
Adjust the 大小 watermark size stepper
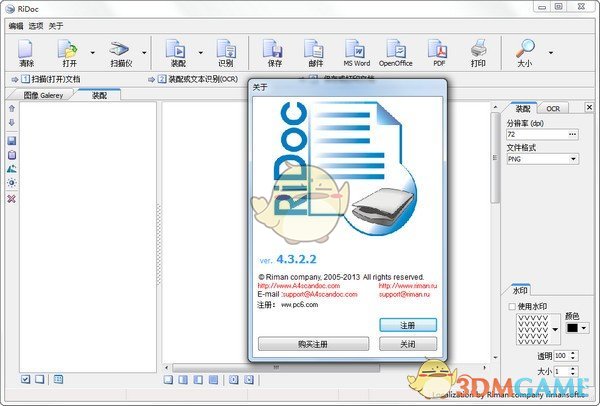(x=573, y=371)
